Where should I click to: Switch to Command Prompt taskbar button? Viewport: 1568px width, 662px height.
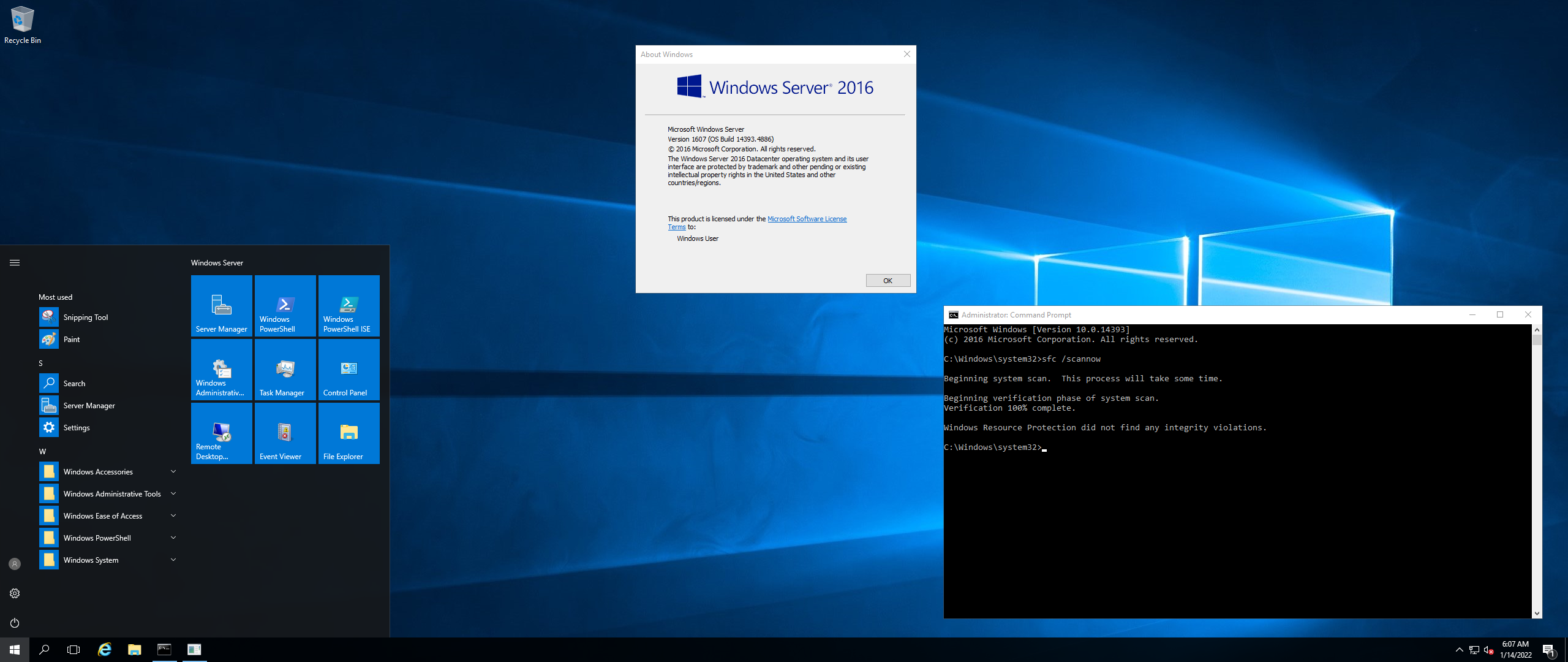click(164, 650)
